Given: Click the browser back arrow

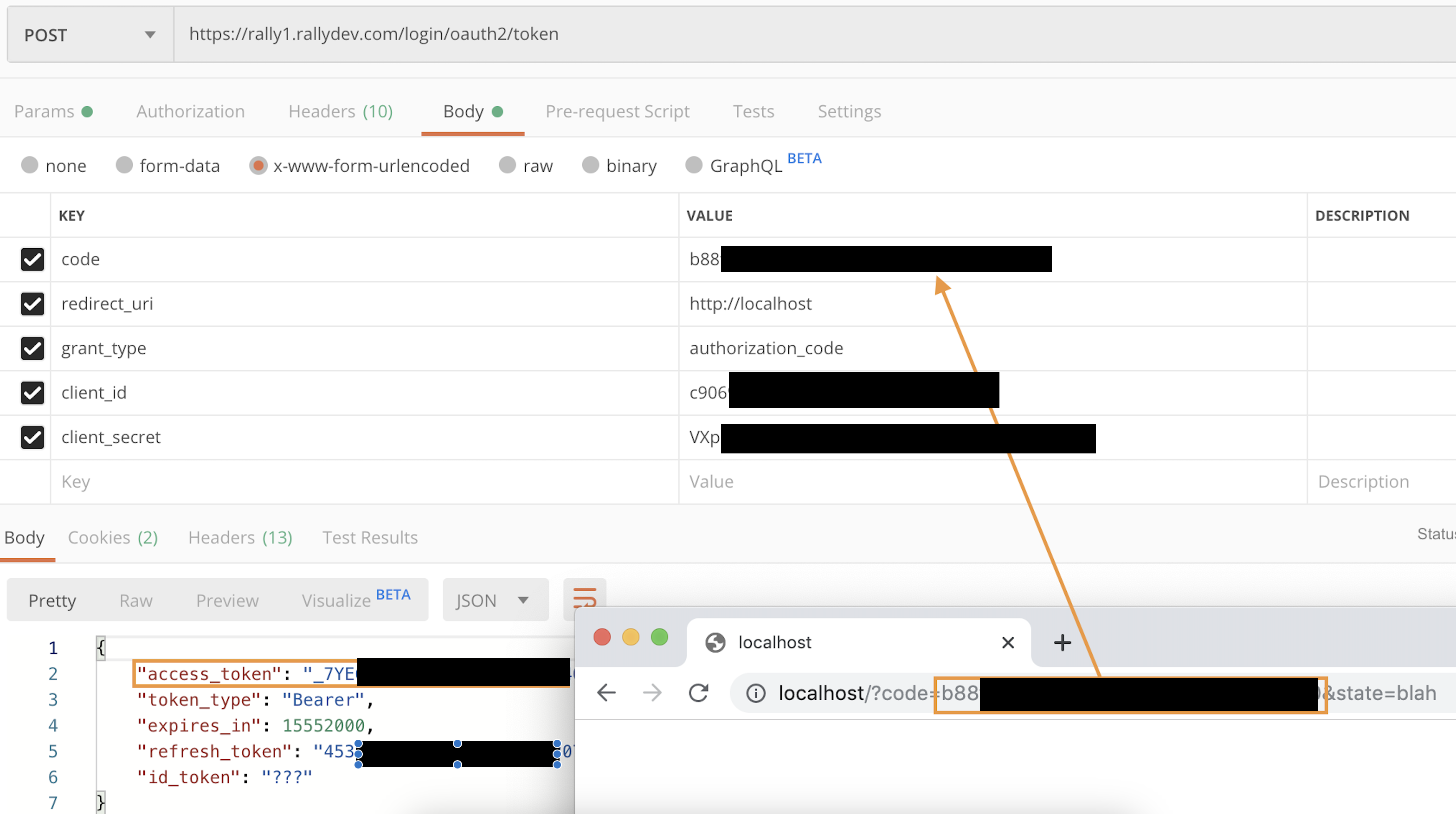Looking at the screenshot, I should (x=606, y=692).
